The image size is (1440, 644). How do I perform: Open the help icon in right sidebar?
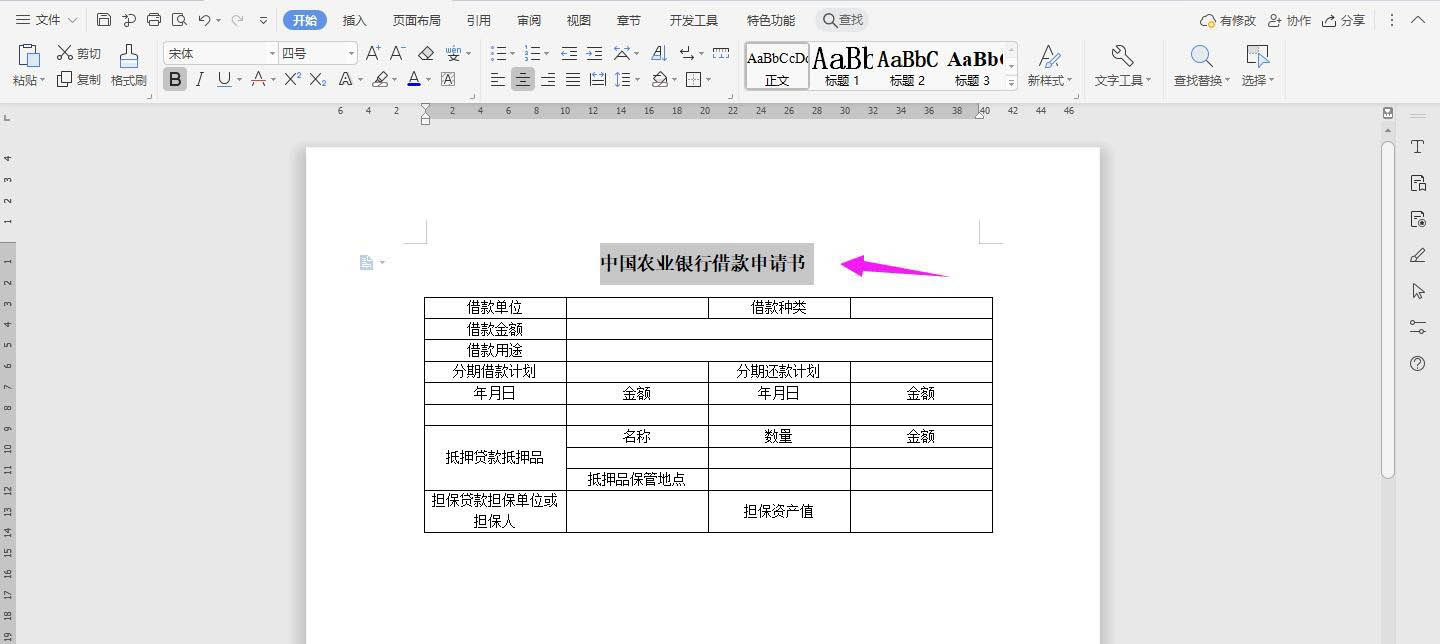1417,364
